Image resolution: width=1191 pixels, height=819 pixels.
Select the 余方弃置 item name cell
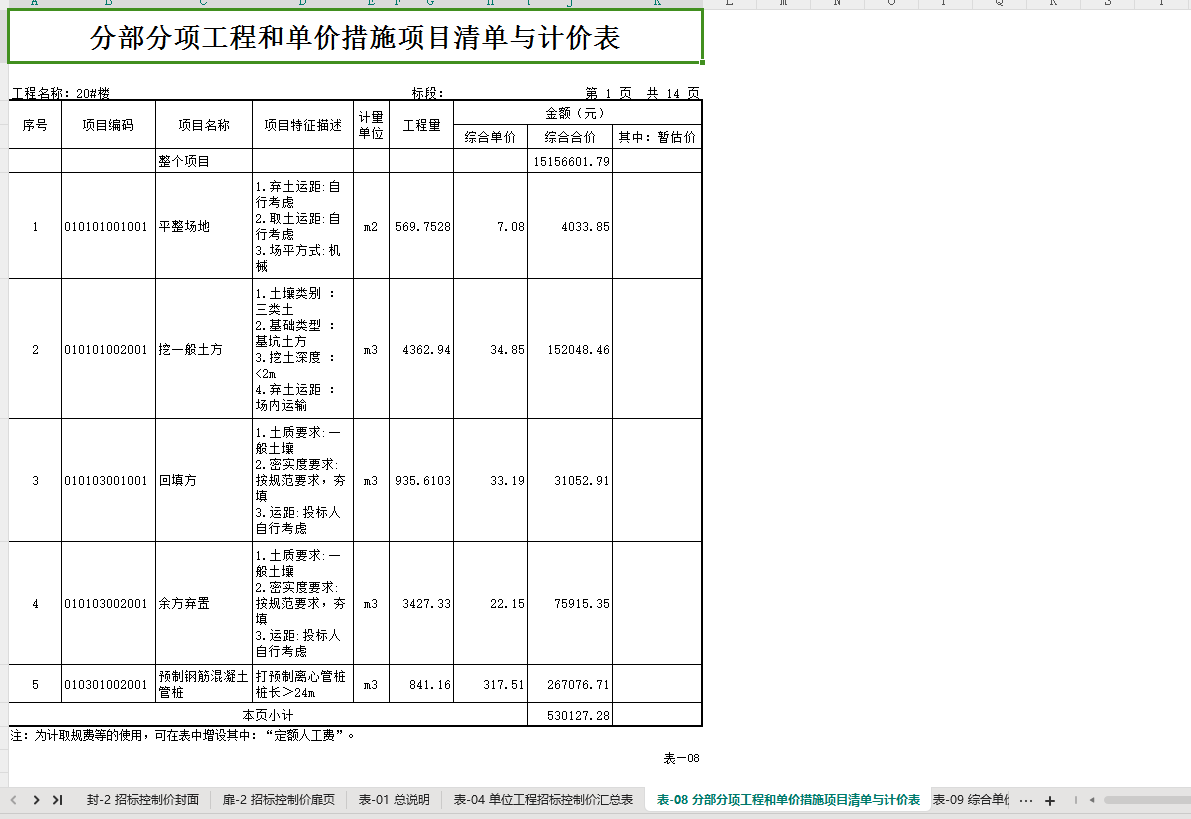pyautogui.click(x=204, y=603)
